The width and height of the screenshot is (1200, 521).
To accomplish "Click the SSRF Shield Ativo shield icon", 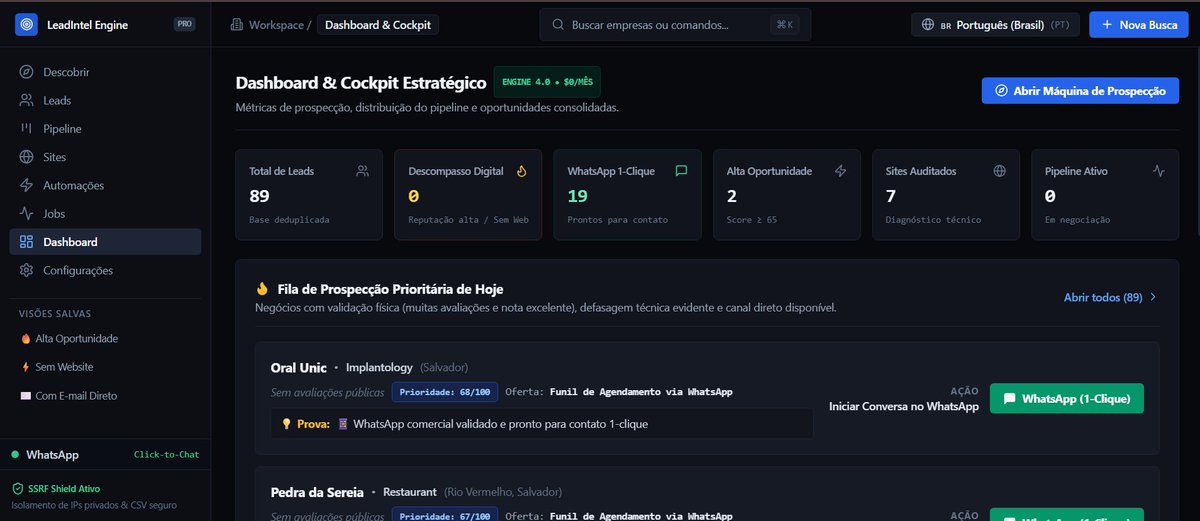I will 17,489.
